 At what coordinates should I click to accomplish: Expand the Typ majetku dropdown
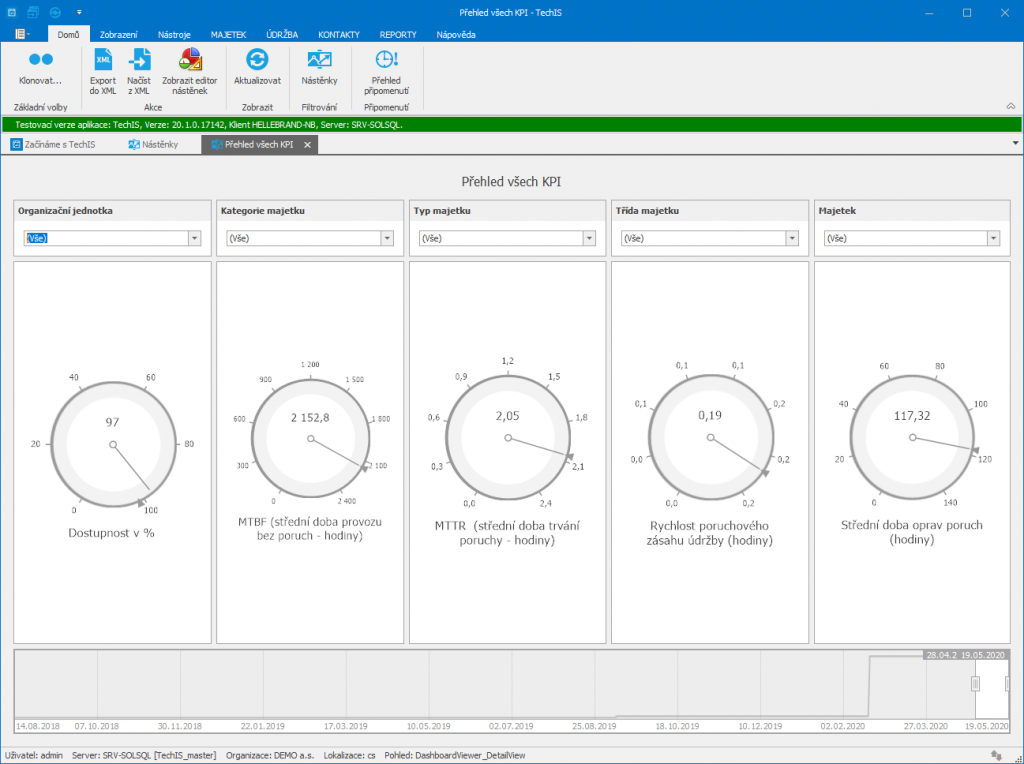(589, 238)
